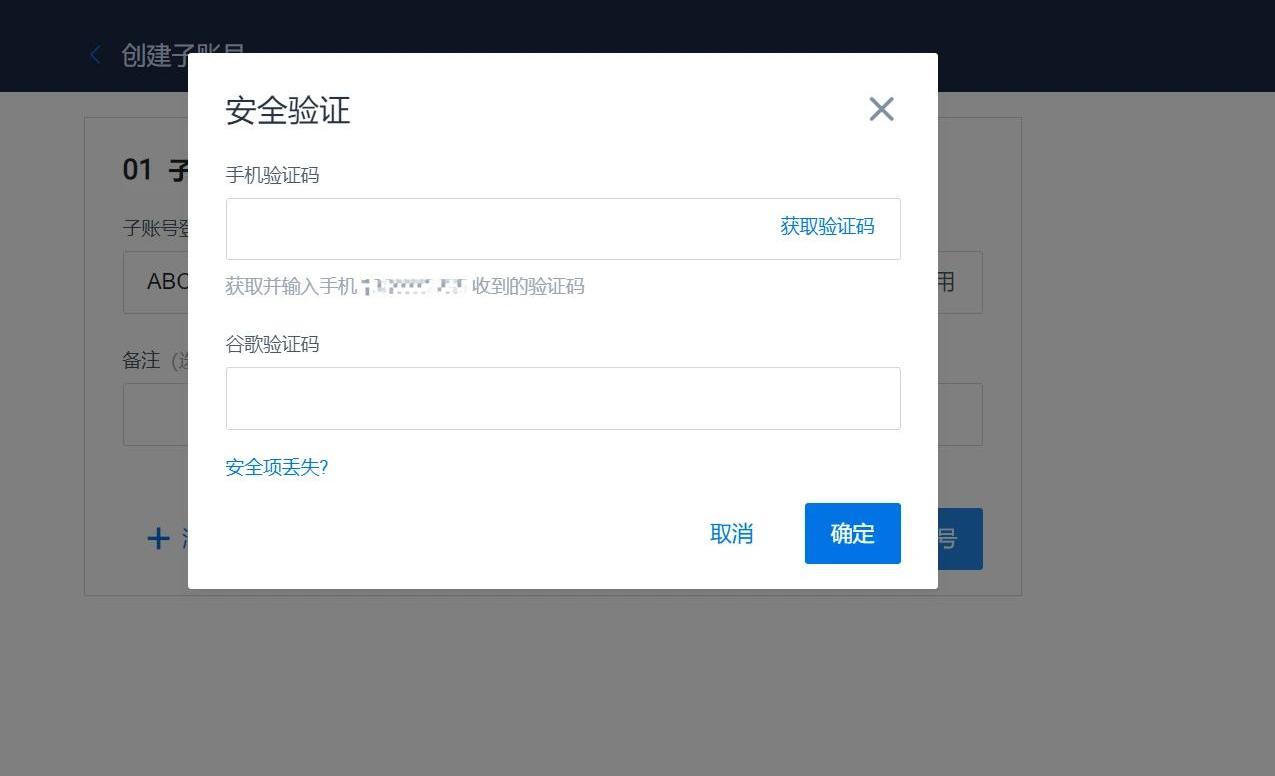Click the 备注 label in the background form

tap(141, 361)
